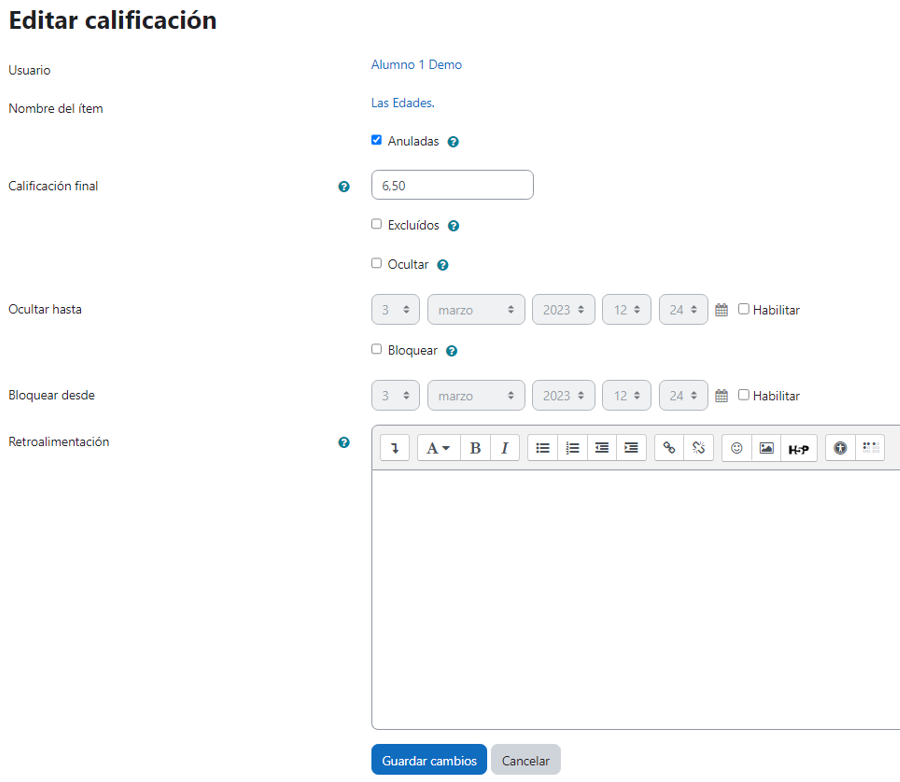Check the Excluídos checkbox
The image size is (900, 782).
click(377, 224)
